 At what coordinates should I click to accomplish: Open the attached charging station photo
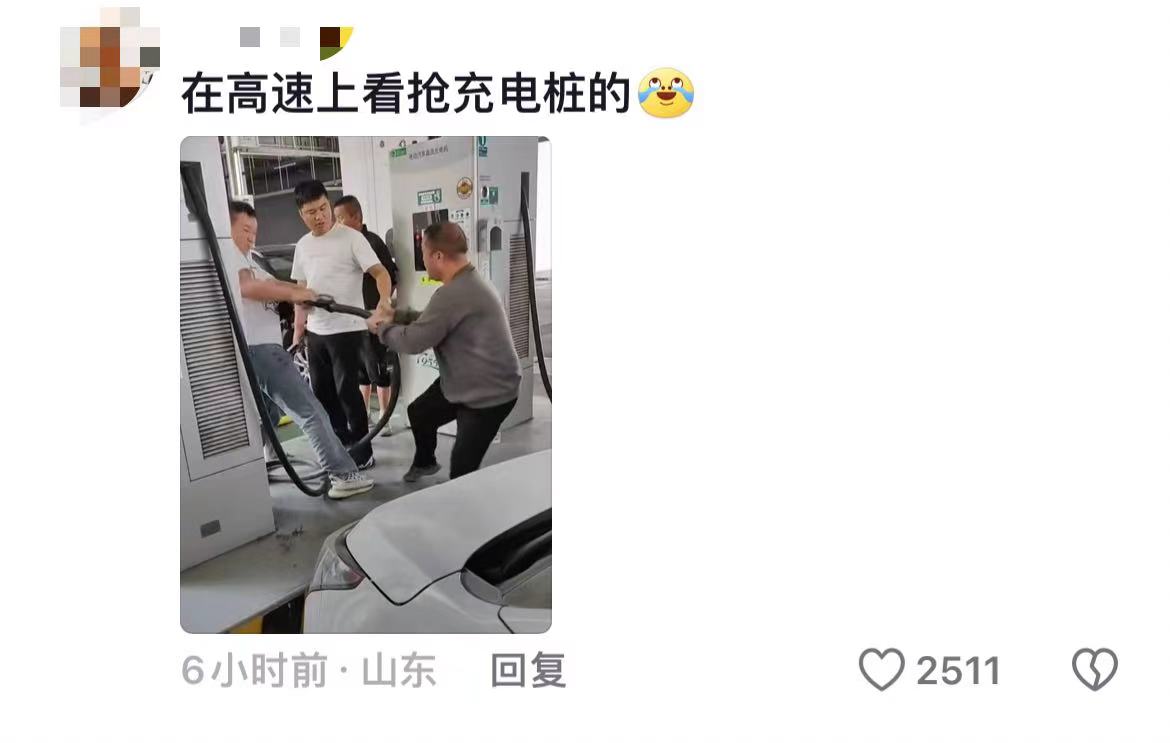tap(366, 384)
